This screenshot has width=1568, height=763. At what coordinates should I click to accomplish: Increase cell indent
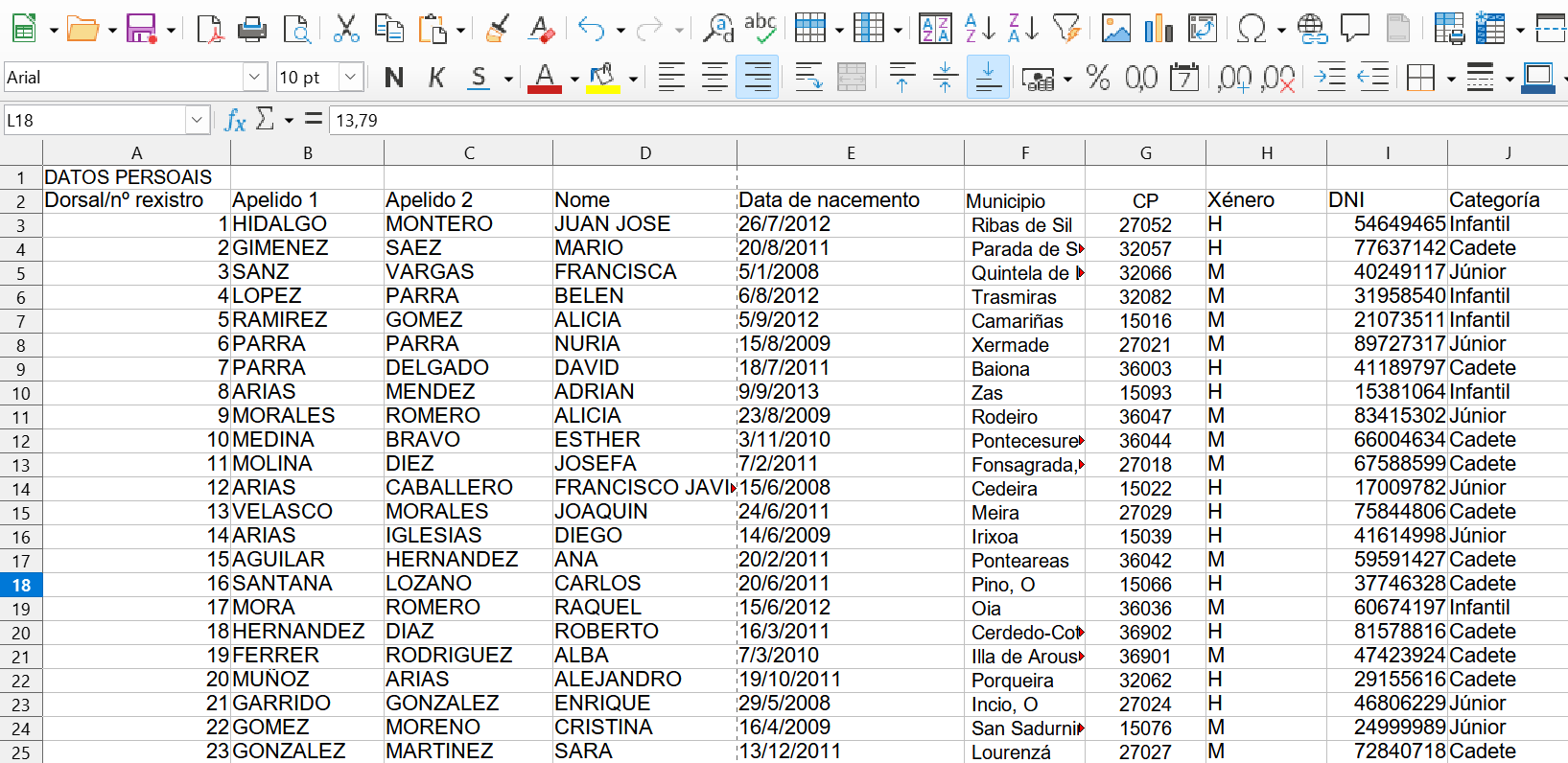click(x=1331, y=78)
